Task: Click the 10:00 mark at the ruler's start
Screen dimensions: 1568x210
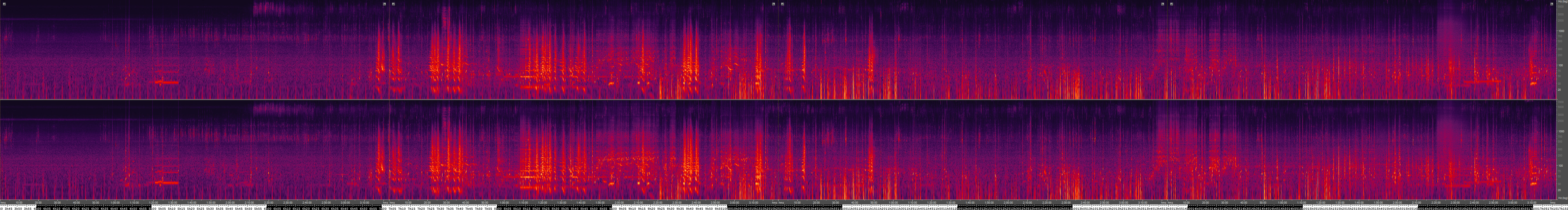Action: 19,203
